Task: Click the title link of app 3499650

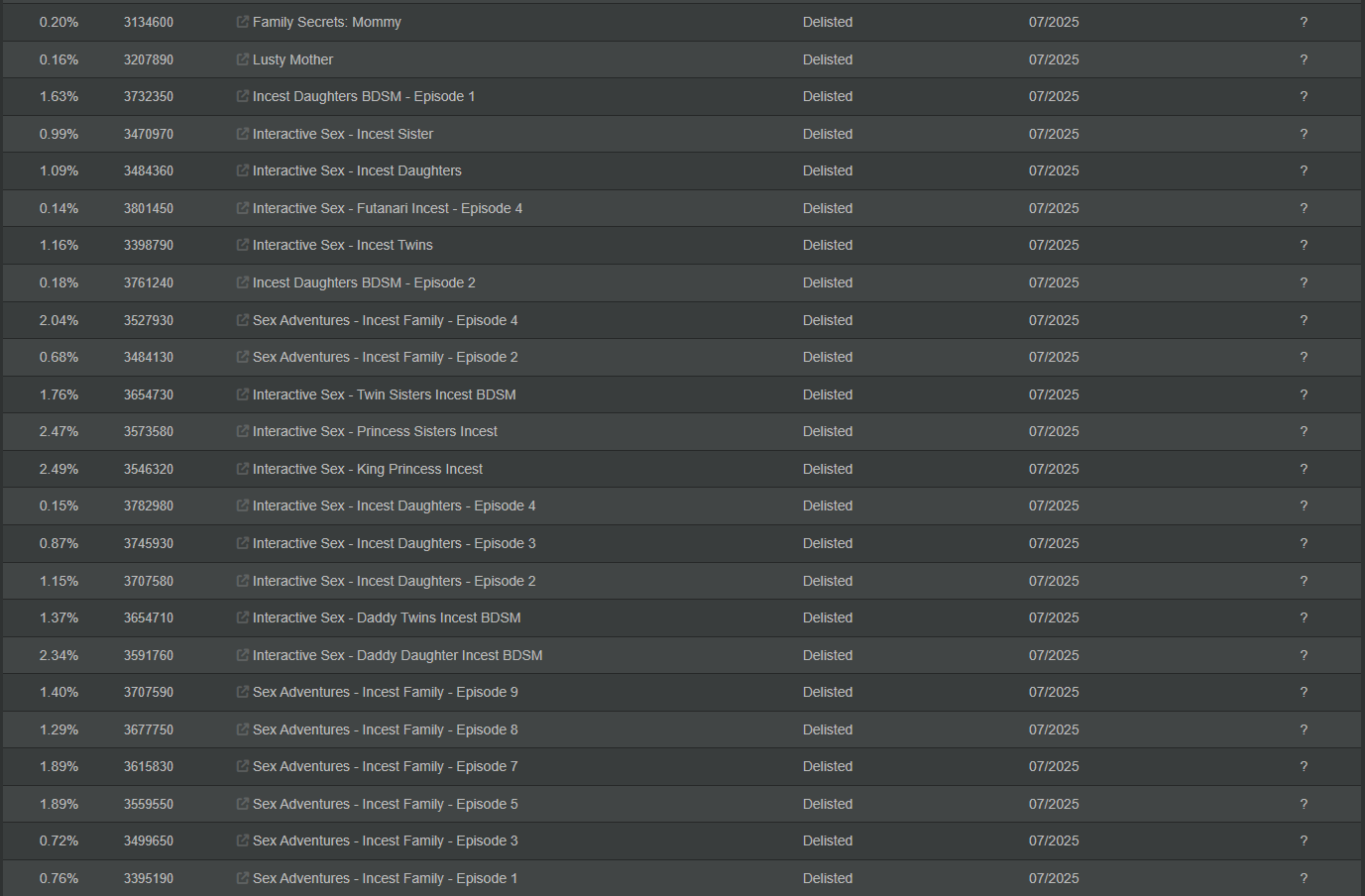Action: (x=385, y=840)
